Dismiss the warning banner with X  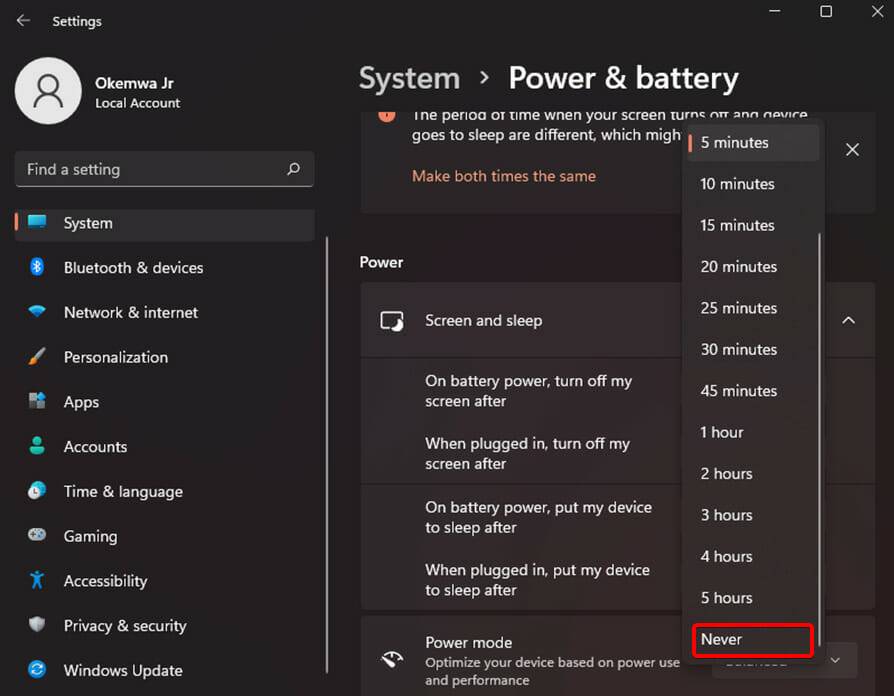[x=852, y=149]
